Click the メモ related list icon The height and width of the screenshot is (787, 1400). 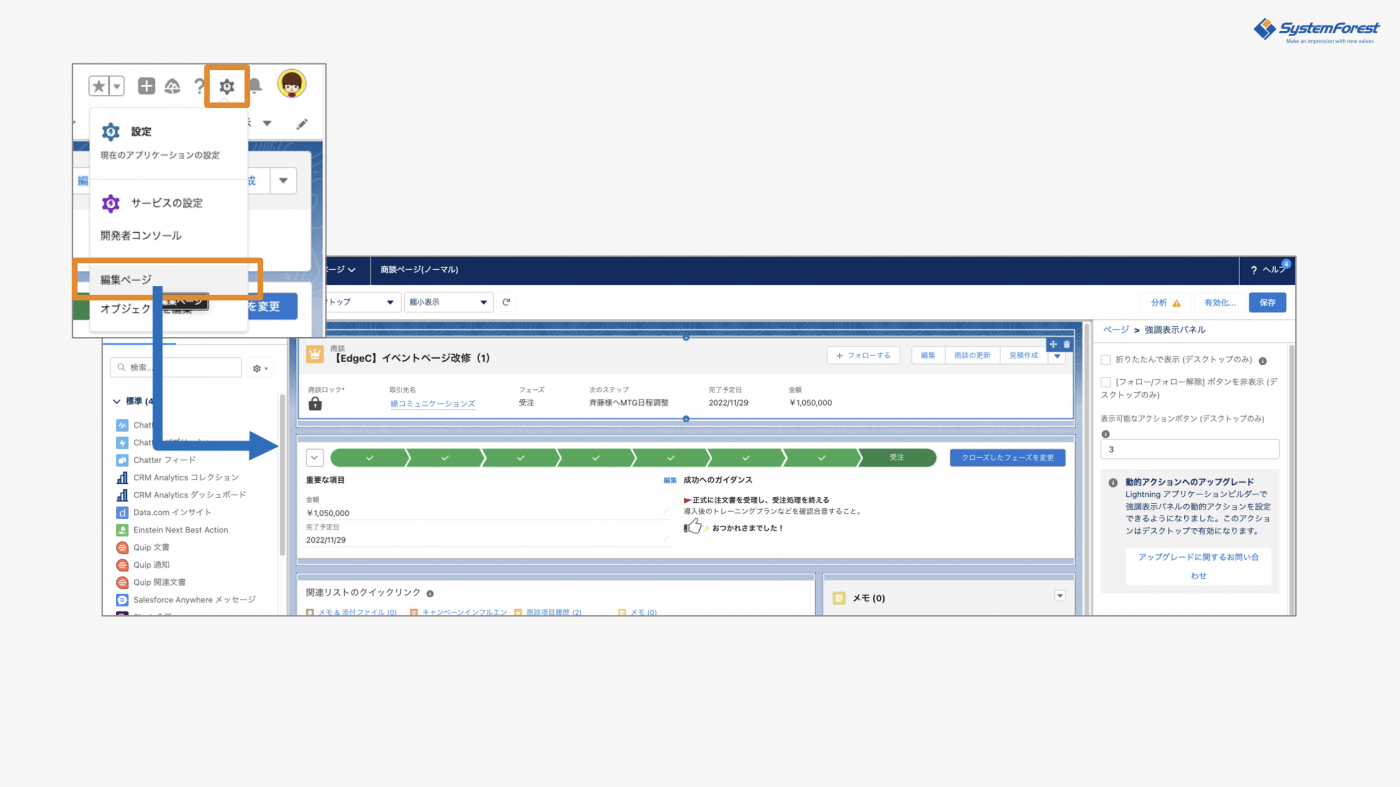[x=839, y=598]
